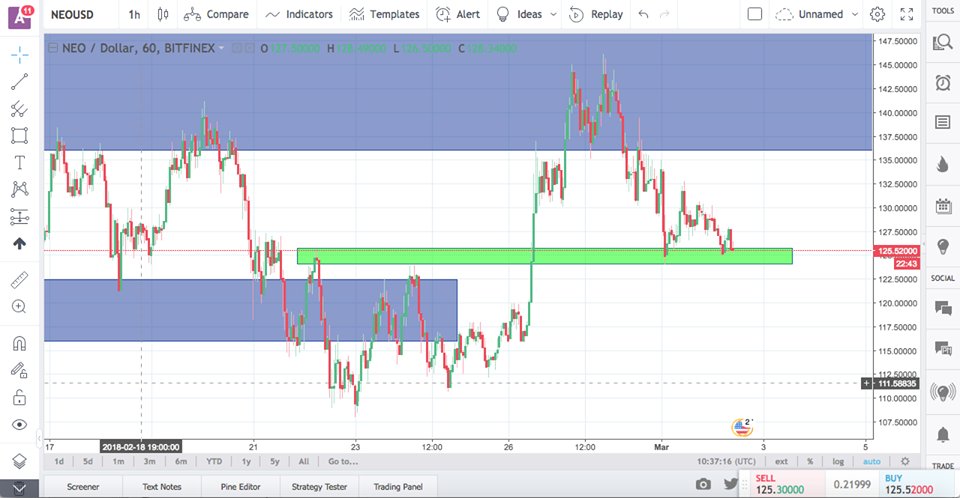Click the zoom in magnifier tool
This screenshot has width=960, height=498.
[20, 307]
